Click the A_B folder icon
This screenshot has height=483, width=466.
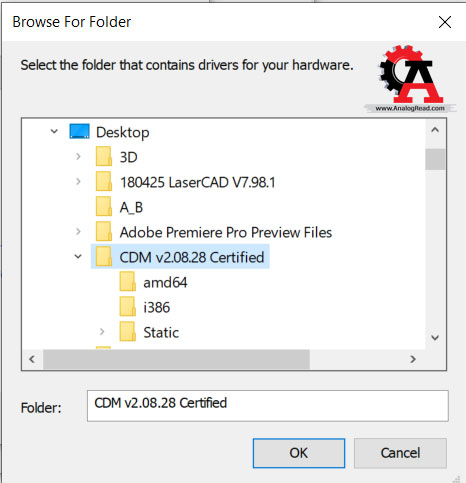(104, 206)
